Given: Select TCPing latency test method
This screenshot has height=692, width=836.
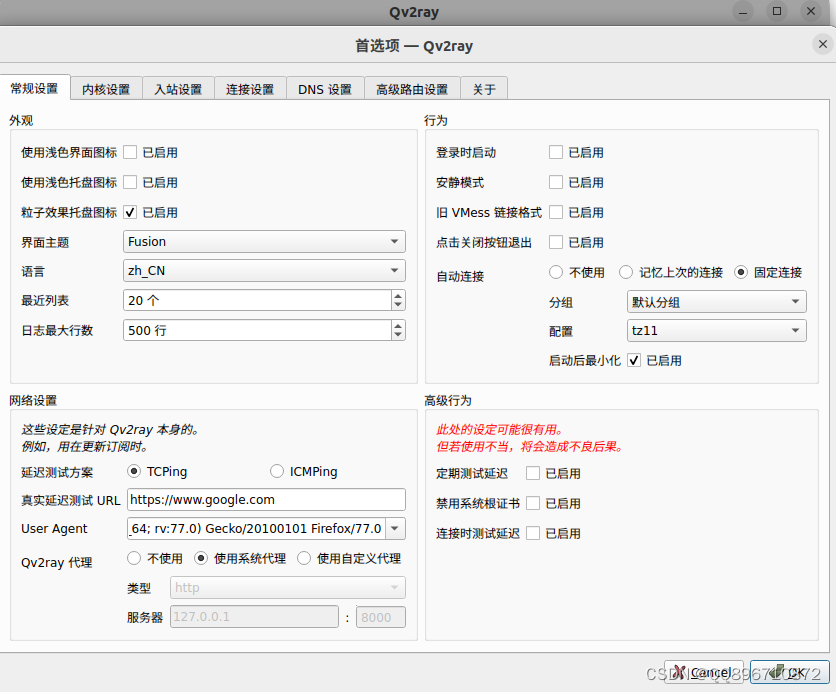Looking at the screenshot, I should point(134,471).
